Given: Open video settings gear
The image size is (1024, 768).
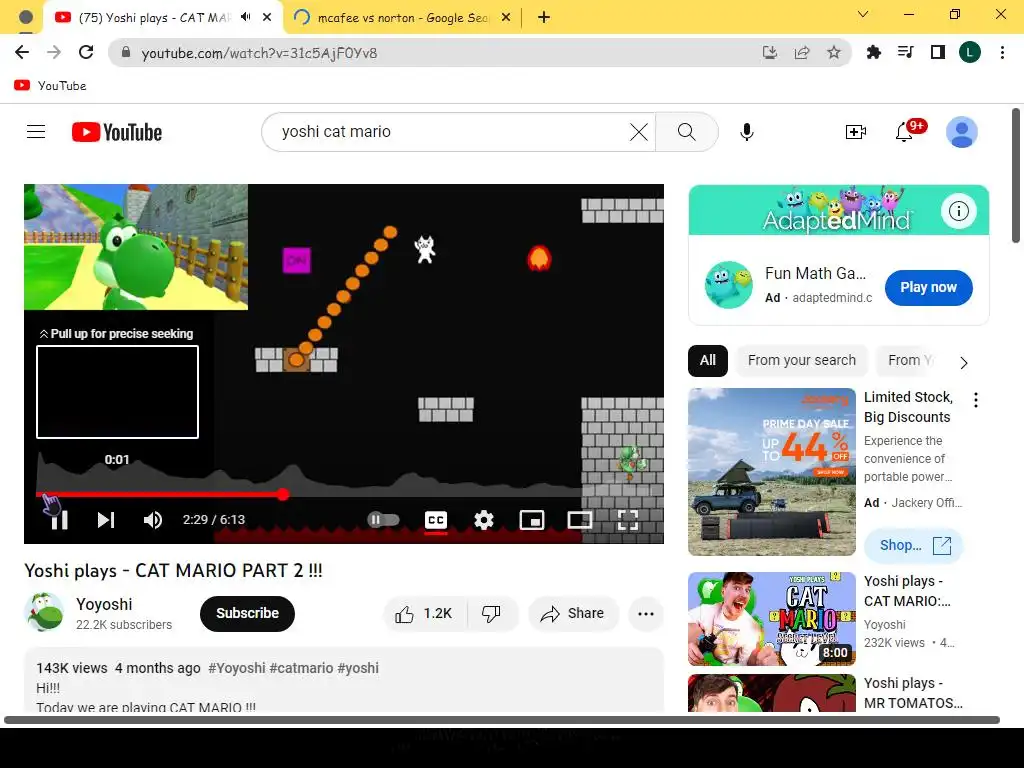Looking at the screenshot, I should (x=484, y=520).
